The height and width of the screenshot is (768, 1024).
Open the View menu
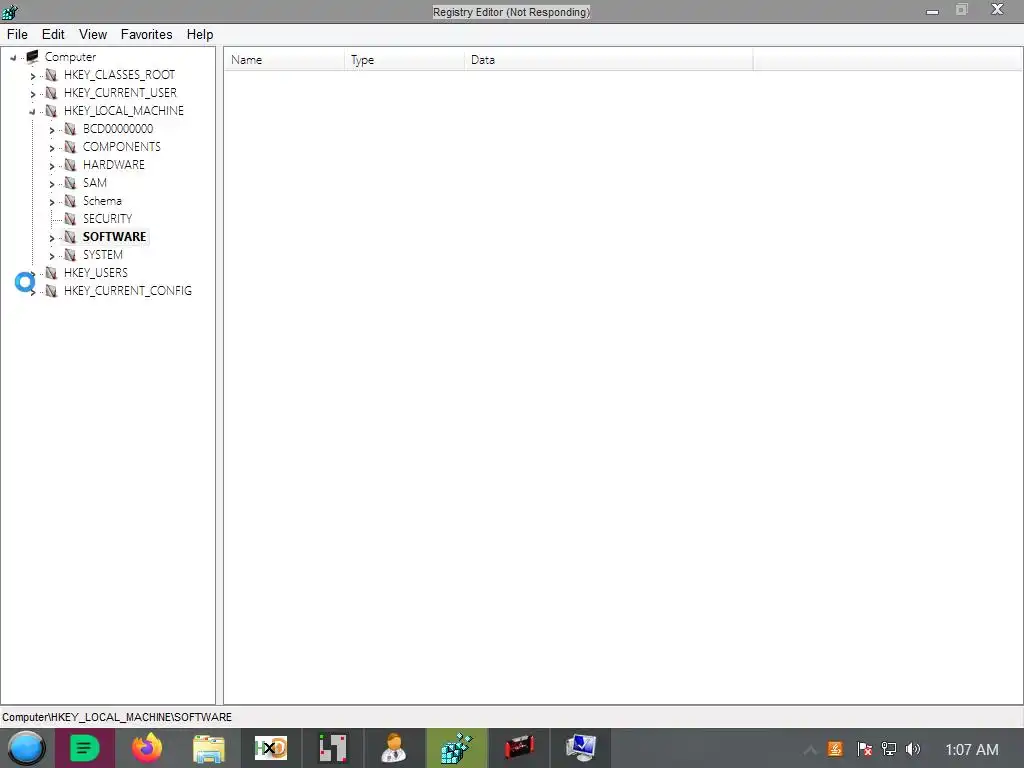pyautogui.click(x=93, y=35)
